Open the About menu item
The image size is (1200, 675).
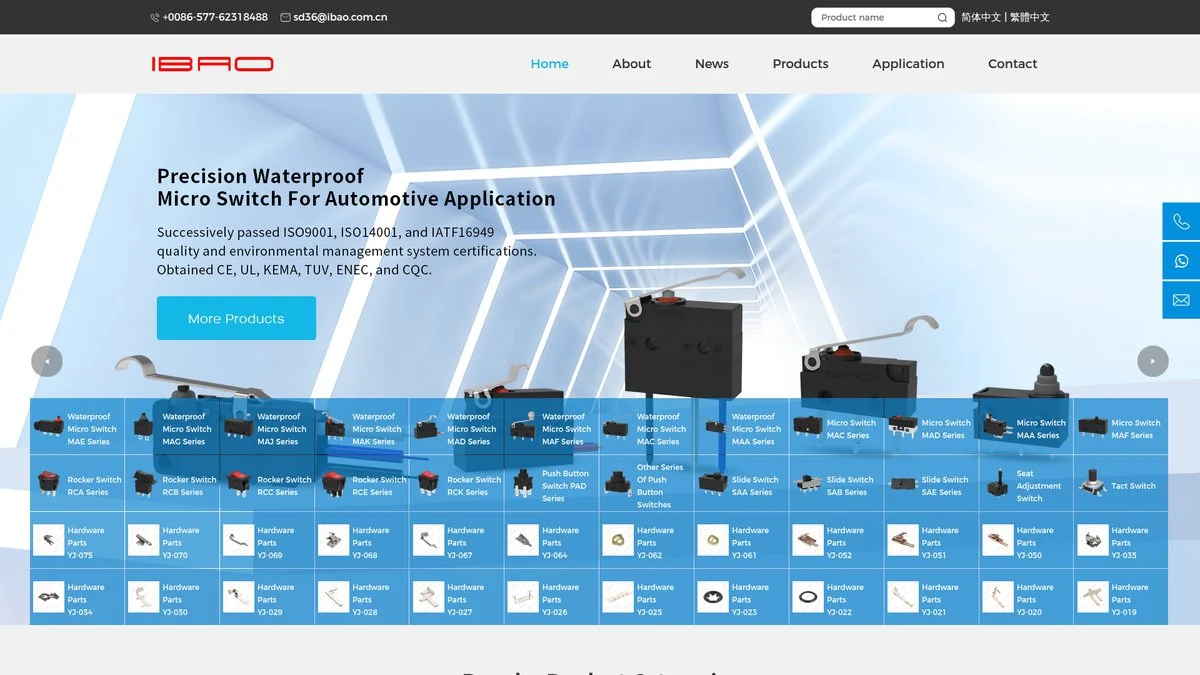click(x=632, y=64)
